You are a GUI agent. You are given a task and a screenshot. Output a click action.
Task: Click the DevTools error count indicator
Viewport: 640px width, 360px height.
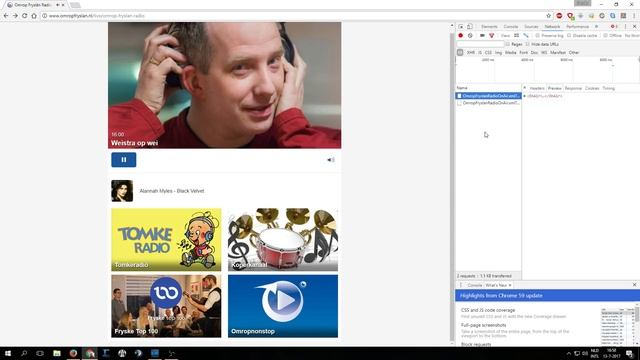click(614, 27)
